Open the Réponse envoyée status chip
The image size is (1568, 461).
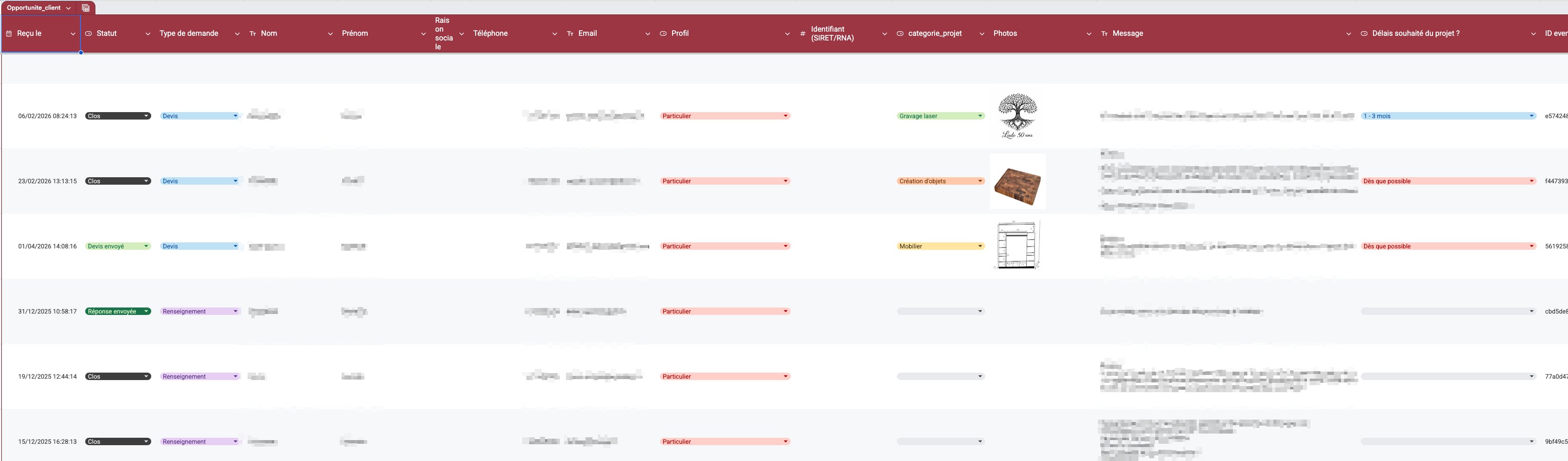(x=118, y=311)
